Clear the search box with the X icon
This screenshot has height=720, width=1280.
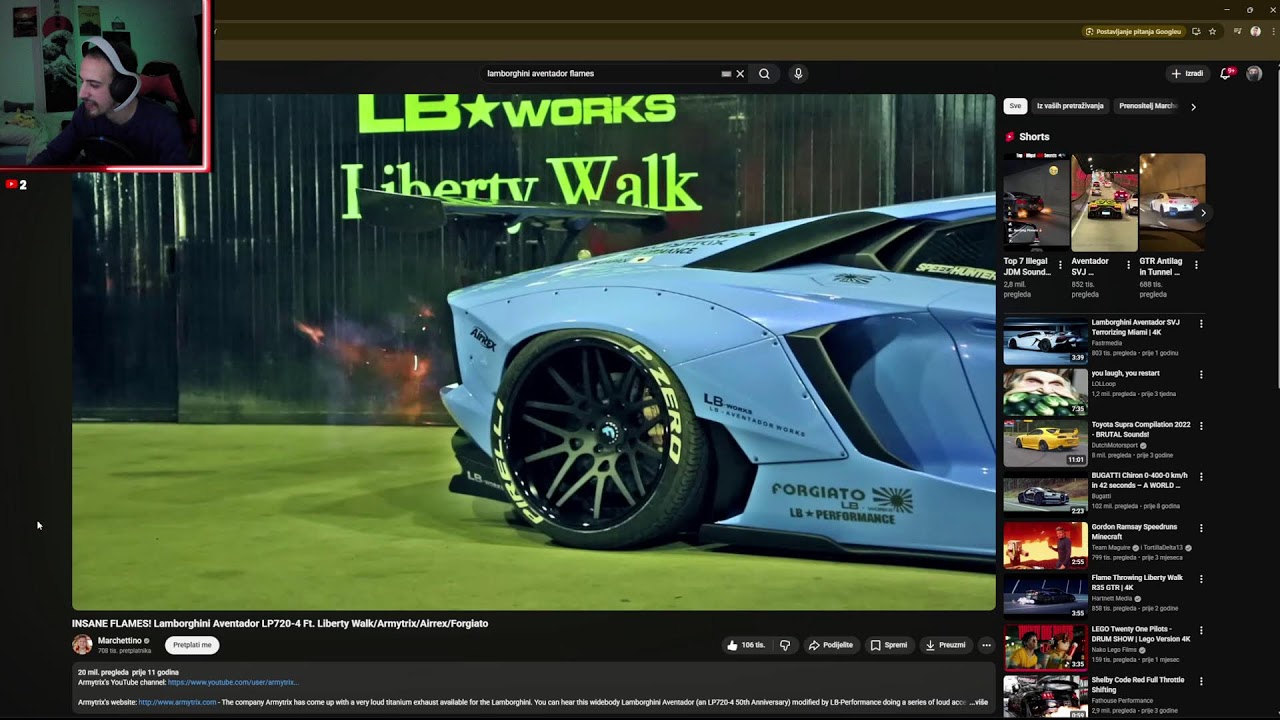pos(740,73)
